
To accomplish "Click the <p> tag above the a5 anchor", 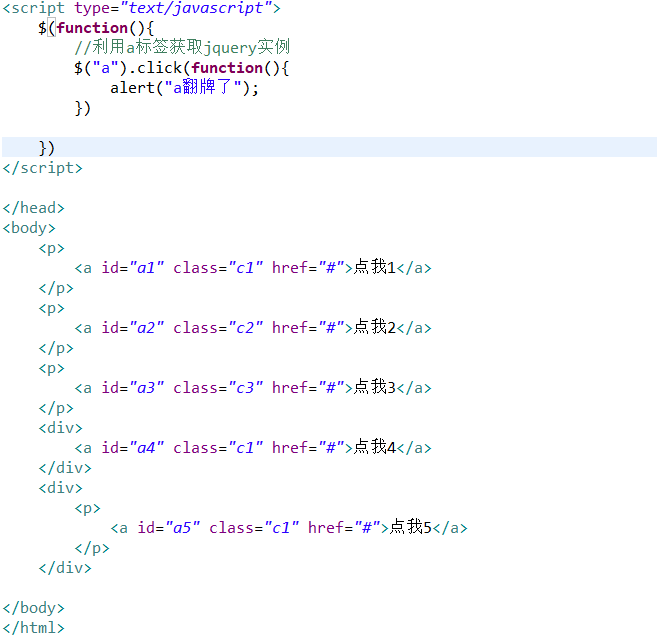I will tap(88, 508).
